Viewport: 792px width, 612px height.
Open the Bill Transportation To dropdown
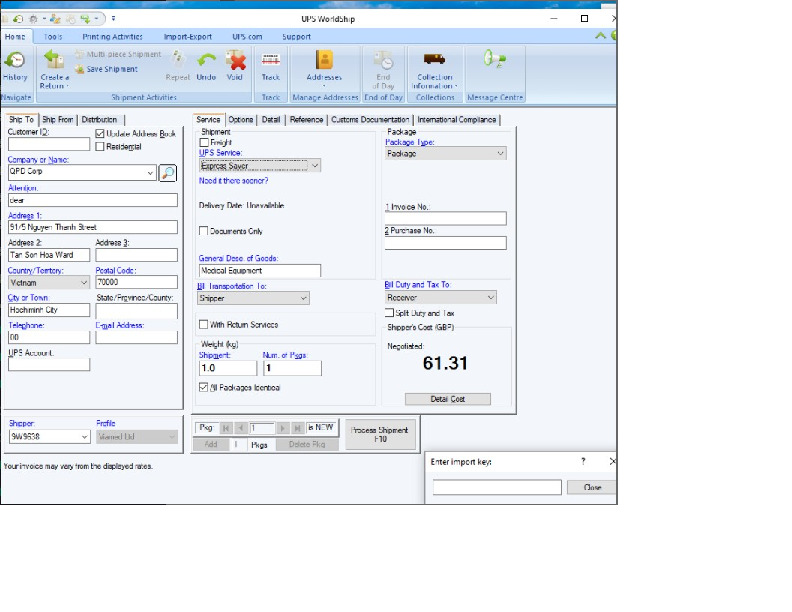(303, 298)
